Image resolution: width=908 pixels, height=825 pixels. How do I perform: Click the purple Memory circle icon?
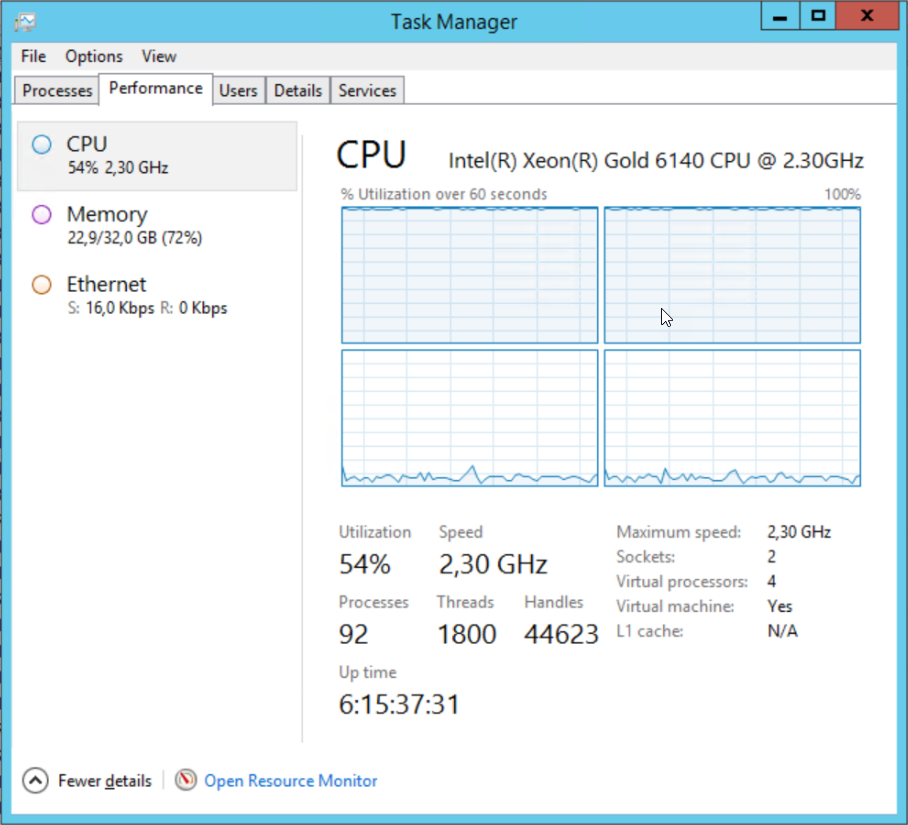point(42,214)
